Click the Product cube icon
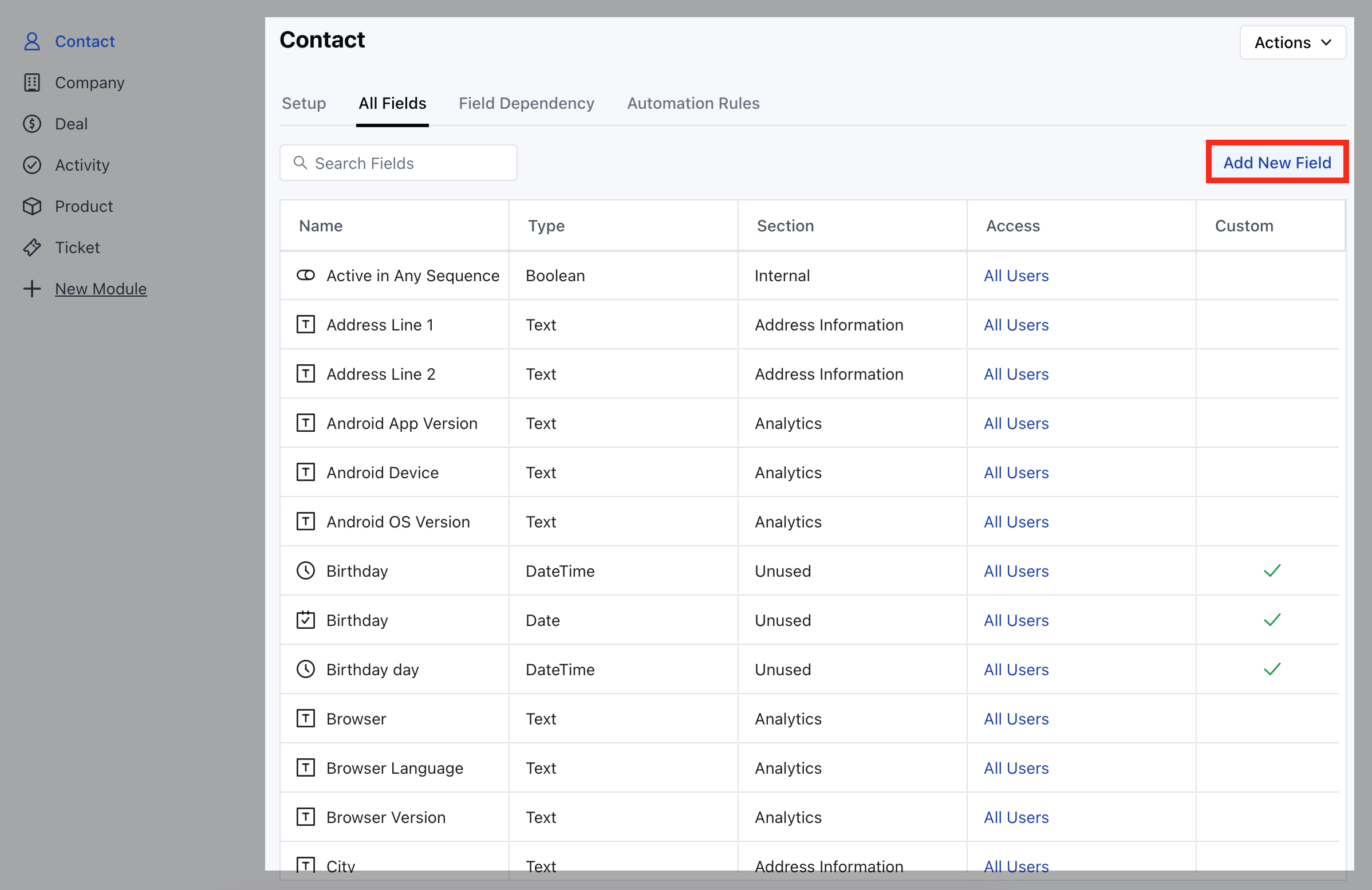 [x=31, y=206]
